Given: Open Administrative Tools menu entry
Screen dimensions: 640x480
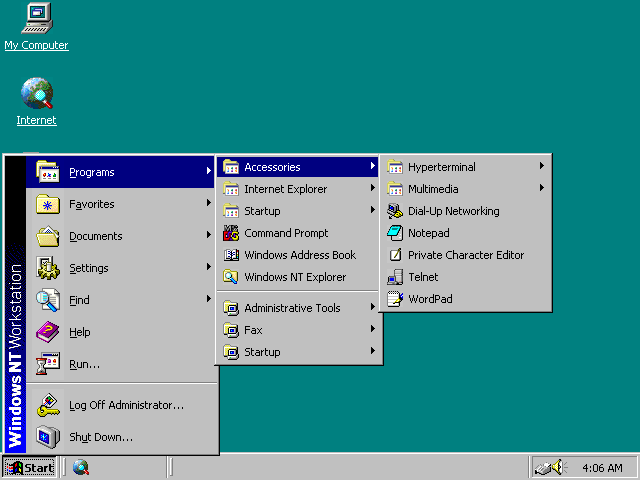Looking at the screenshot, I should [x=297, y=308].
